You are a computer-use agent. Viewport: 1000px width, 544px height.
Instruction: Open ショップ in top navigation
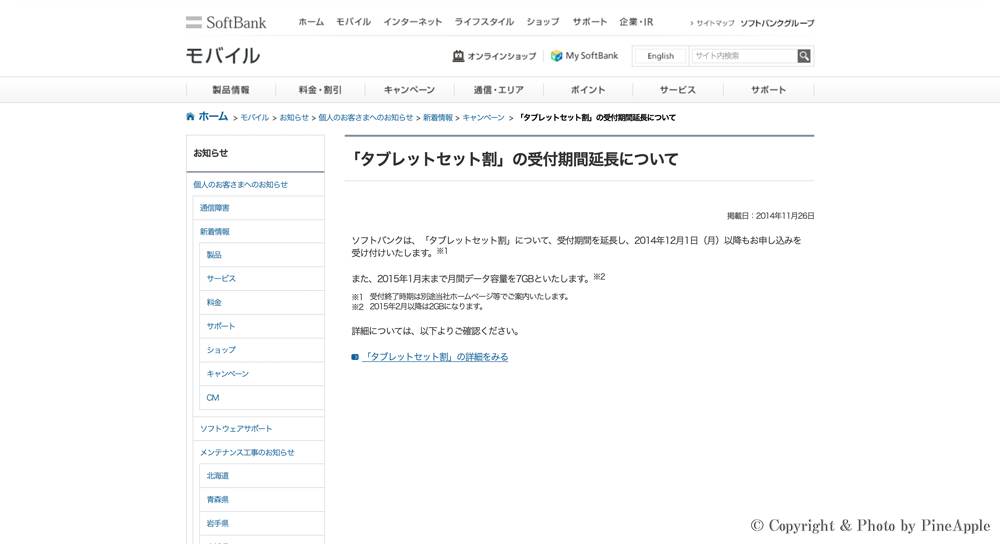pos(543,22)
